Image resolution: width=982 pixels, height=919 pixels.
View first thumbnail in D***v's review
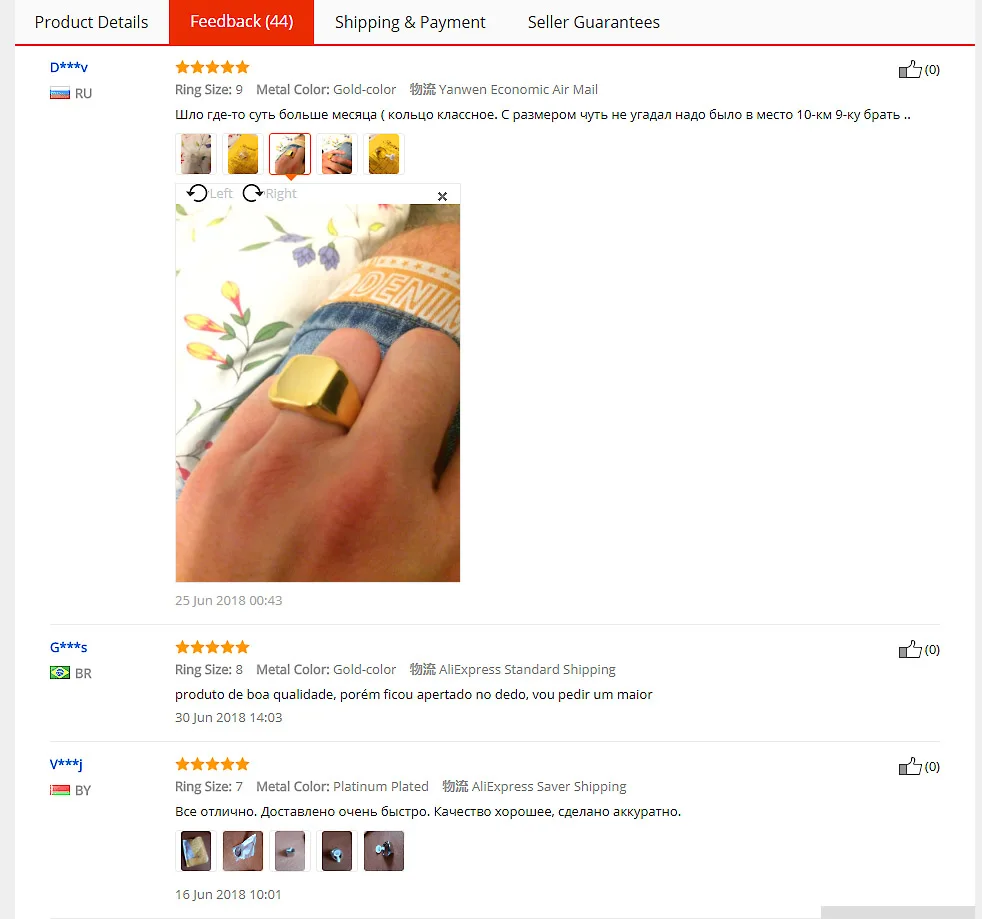pyautogui.click(x=196, y=154)
